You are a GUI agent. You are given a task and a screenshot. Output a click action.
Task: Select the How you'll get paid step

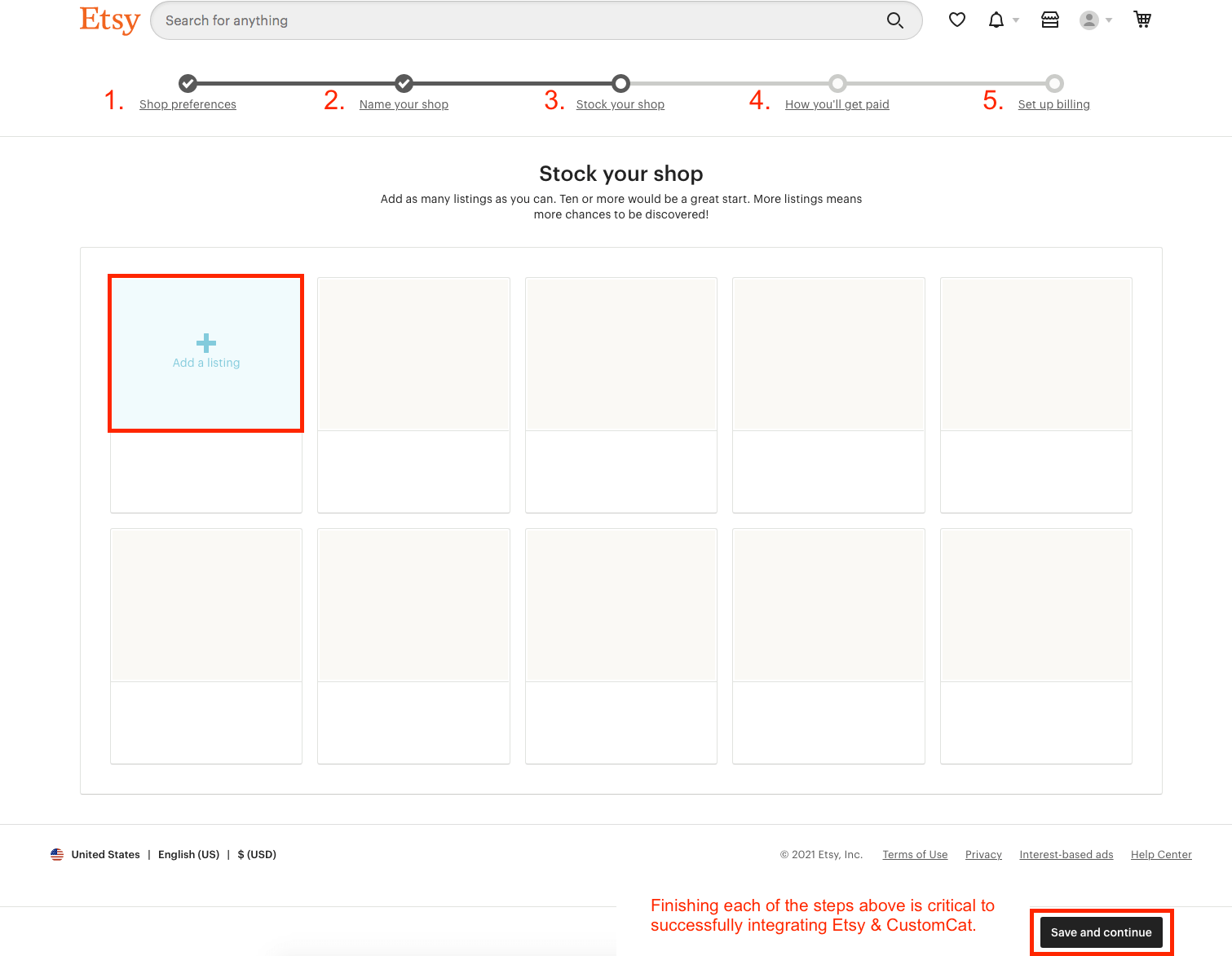[x=837, y=104]
